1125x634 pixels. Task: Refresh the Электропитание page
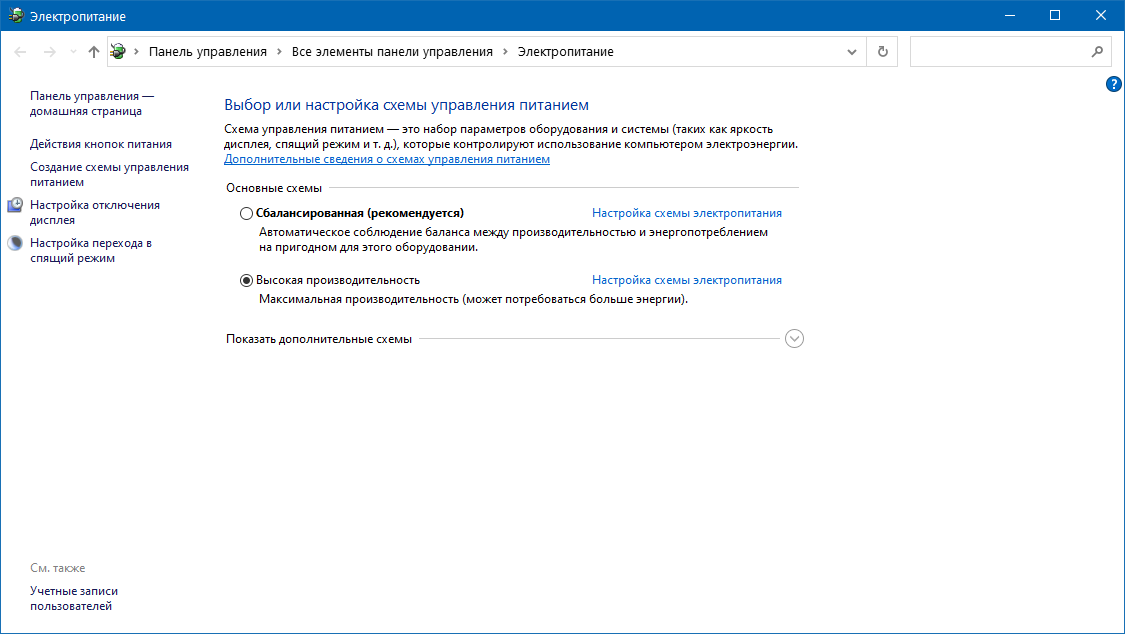[882, 52]
